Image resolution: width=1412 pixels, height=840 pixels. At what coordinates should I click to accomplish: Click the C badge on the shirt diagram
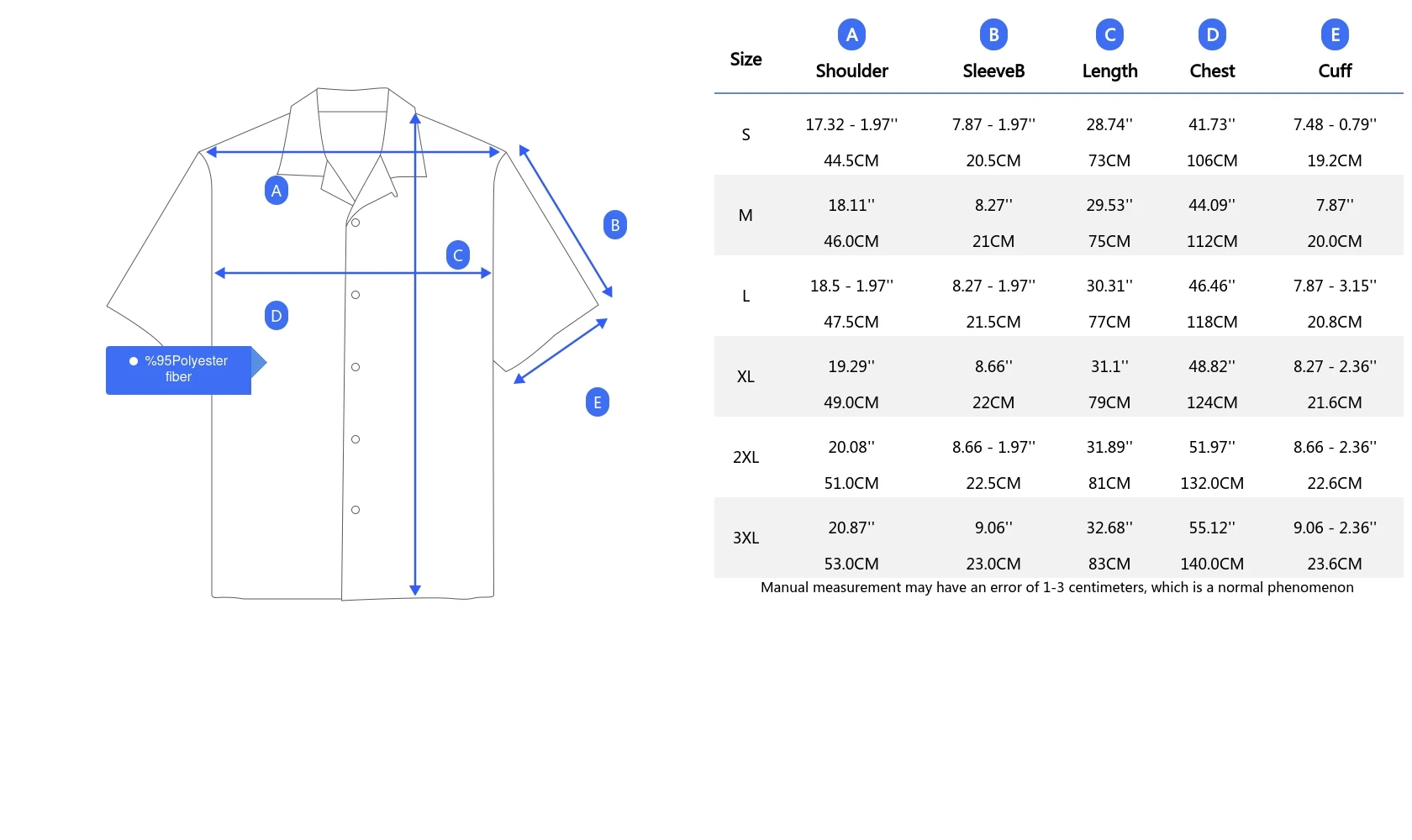(458, 255)
